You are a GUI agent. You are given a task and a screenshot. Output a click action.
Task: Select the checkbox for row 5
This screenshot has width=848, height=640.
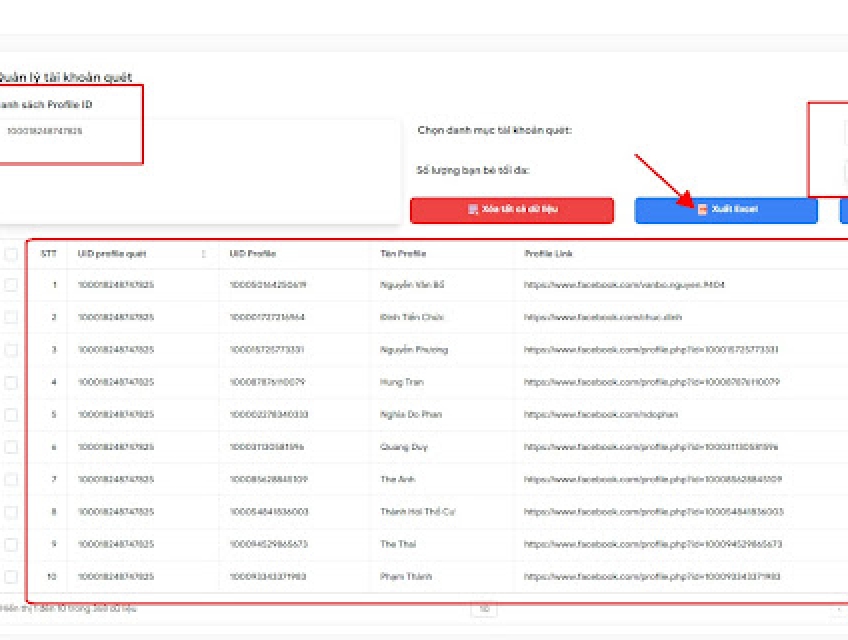pos(11,414)
